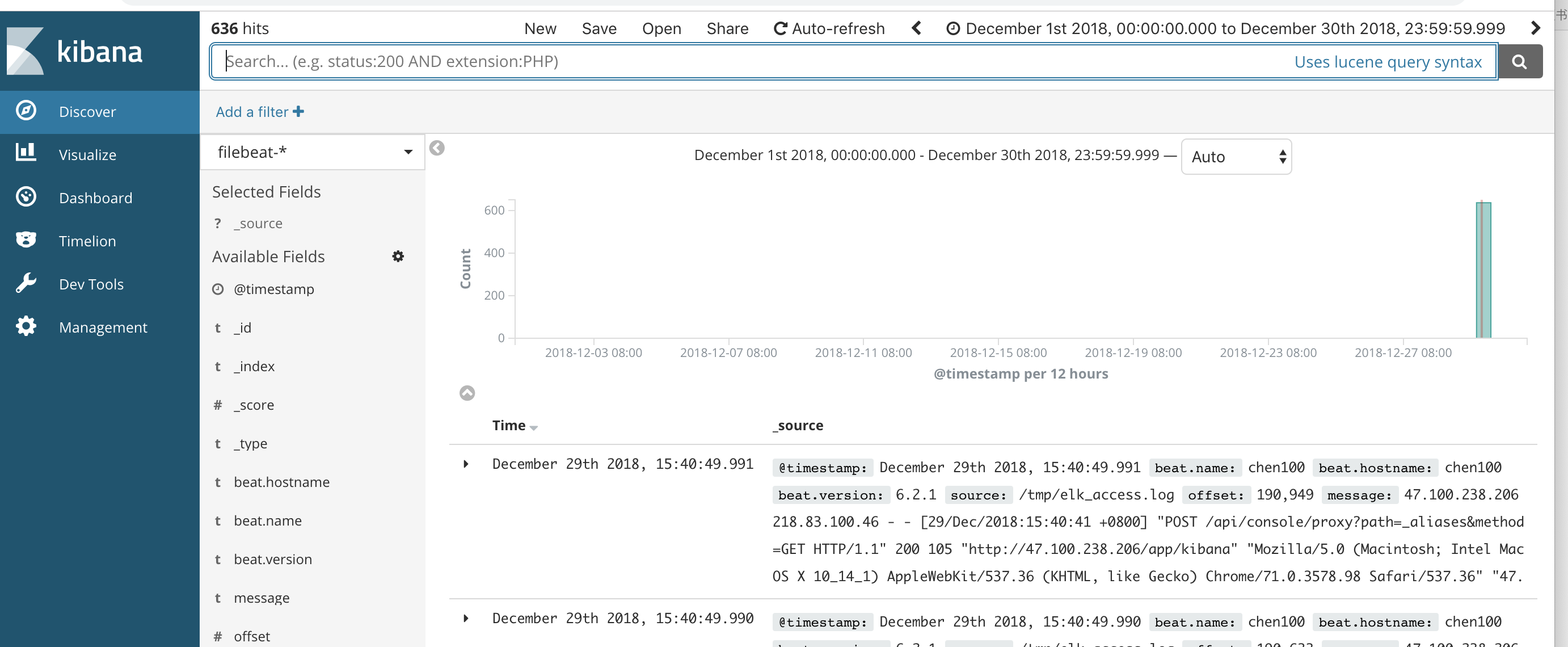This screenshot has height=647, width=1568.
Task: Click Share in the top menu
Action: point(727,28)
